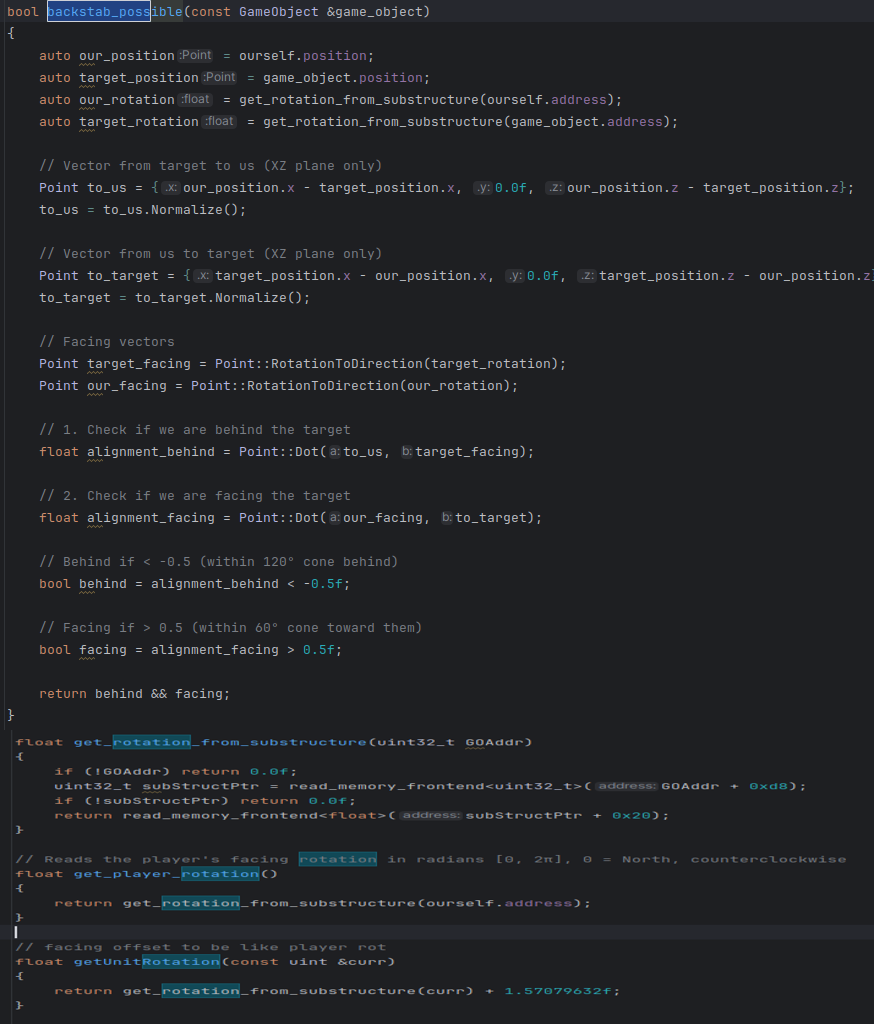This screenshot has width=874, height=1024.
Task: Click the line 'to_us = to_us.Normalize();'
Action: click(142, 210)
